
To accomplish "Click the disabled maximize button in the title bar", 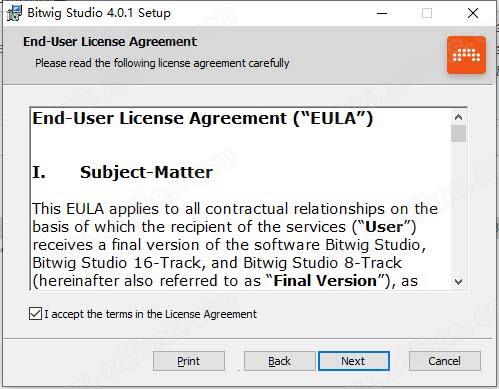I will click(x=427, y=13).
